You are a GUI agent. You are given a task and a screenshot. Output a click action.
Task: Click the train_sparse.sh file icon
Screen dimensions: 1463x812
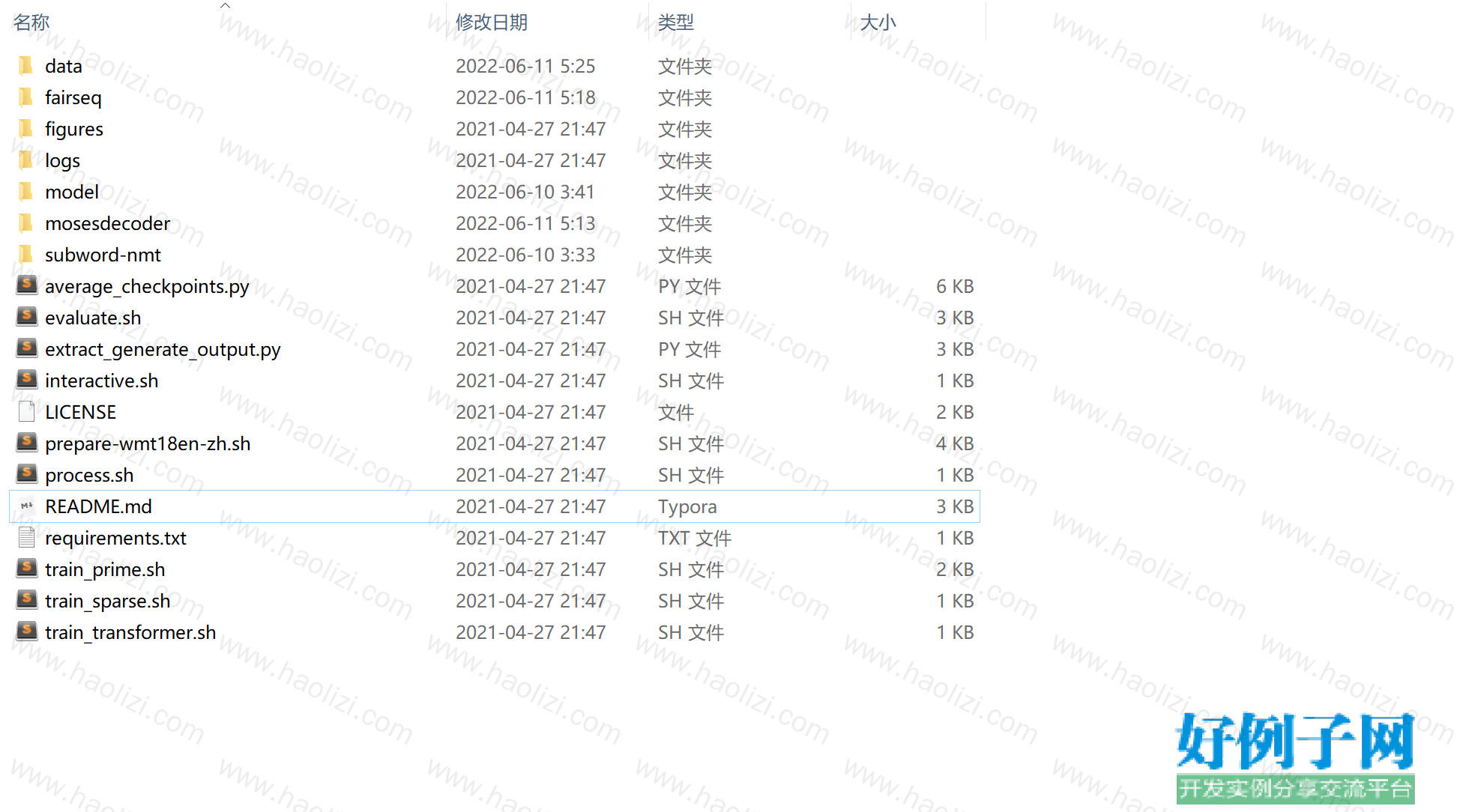click(x=27, y=600)
